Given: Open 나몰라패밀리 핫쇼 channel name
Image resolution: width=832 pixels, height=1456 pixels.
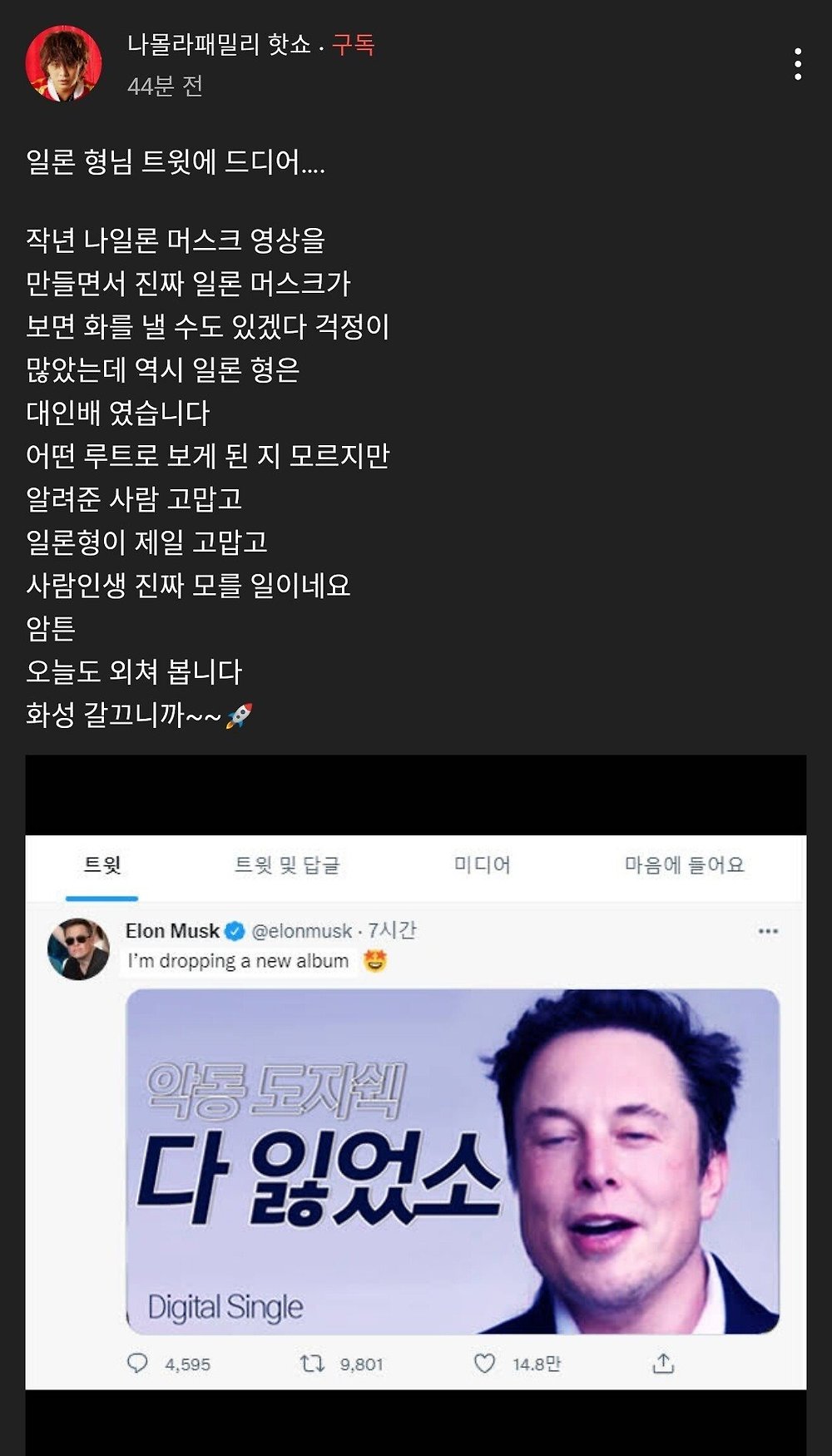Looking at the screenshot, I should coord(220,44).
